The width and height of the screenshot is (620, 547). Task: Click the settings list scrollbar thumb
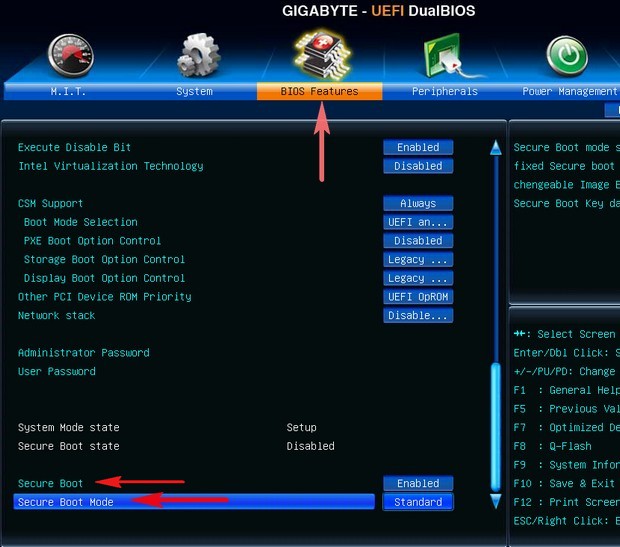[x=496, y=427]
